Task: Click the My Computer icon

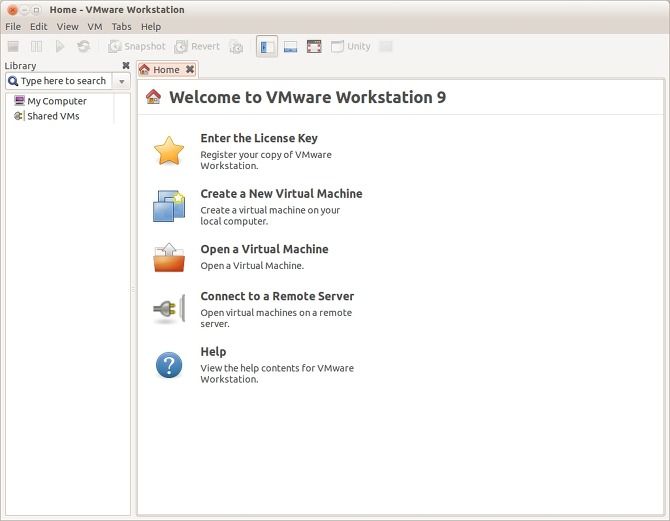Action: (19, 100)
